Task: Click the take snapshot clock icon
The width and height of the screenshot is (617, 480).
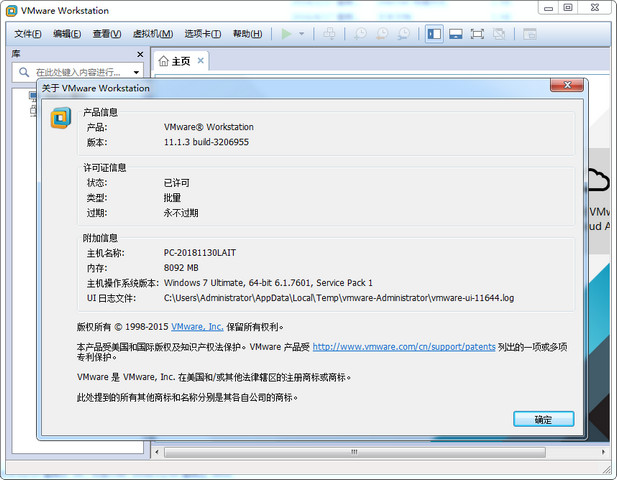Action: [360, 34]
